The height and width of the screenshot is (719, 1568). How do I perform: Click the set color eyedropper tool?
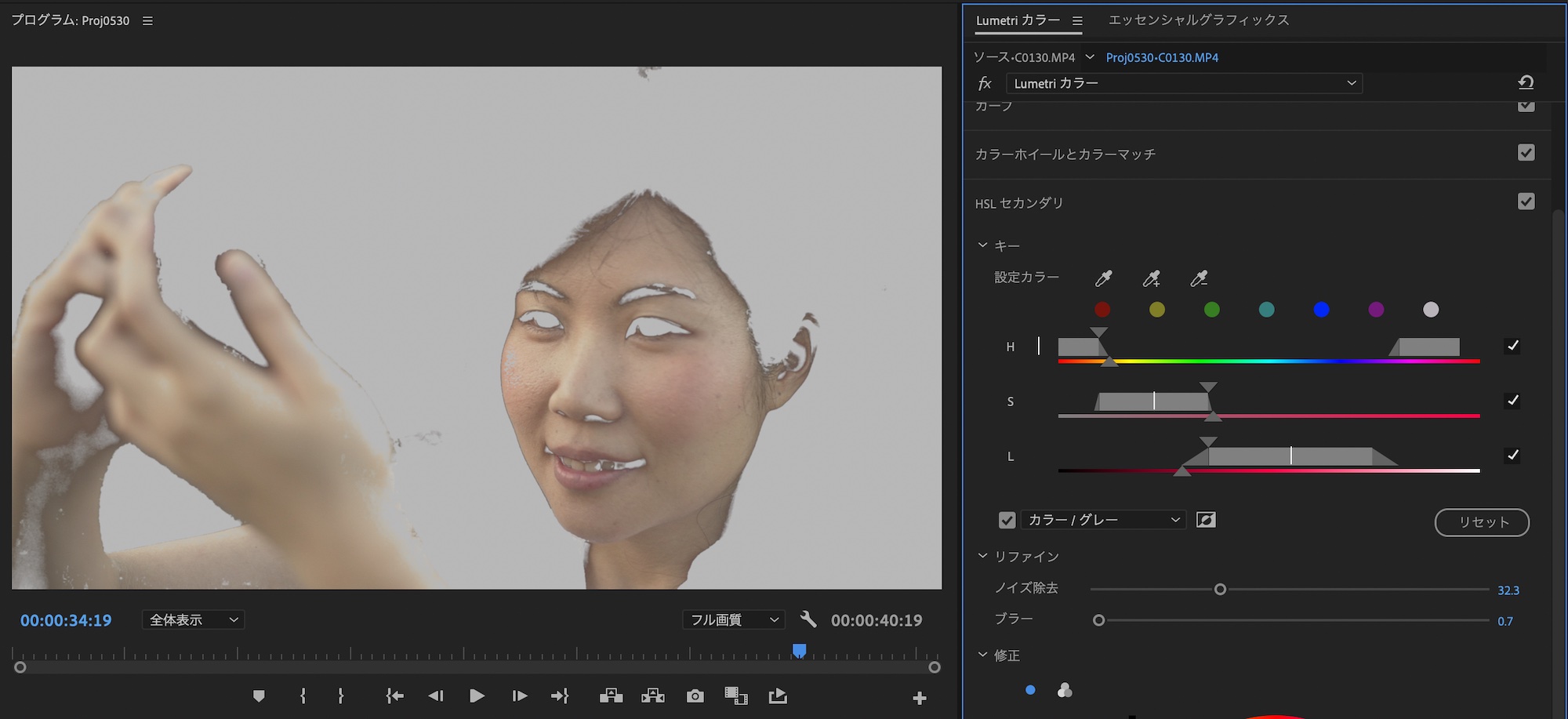click(x=1103, y=278)
